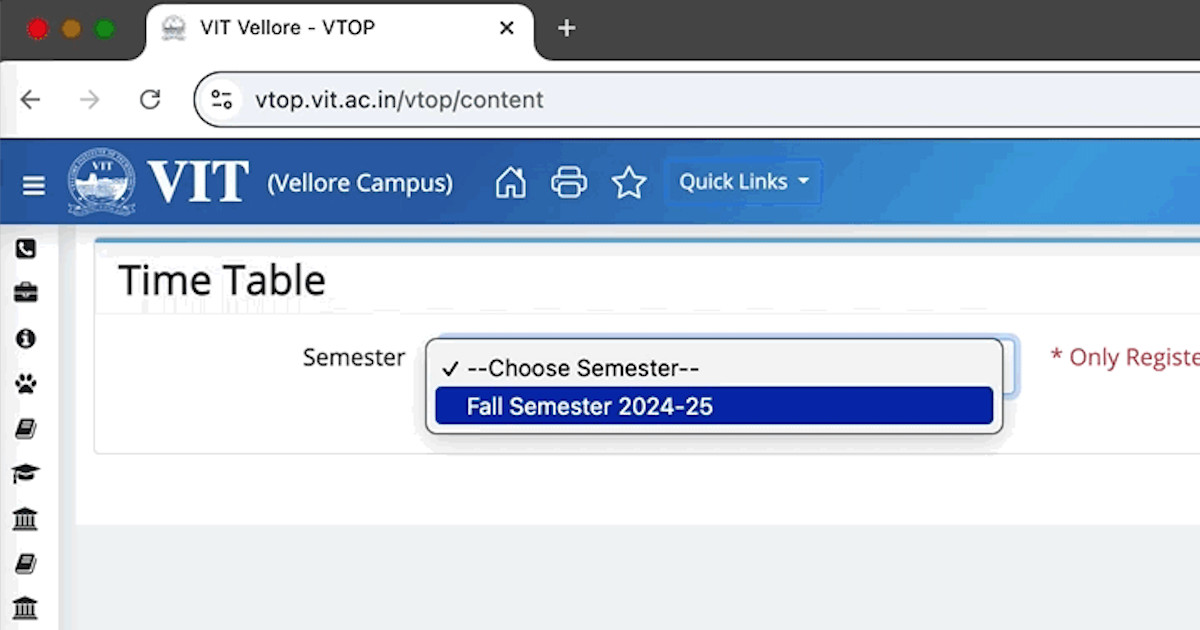
Task: Open the graduation cap sidebar icon
Action: pos(25,473)
